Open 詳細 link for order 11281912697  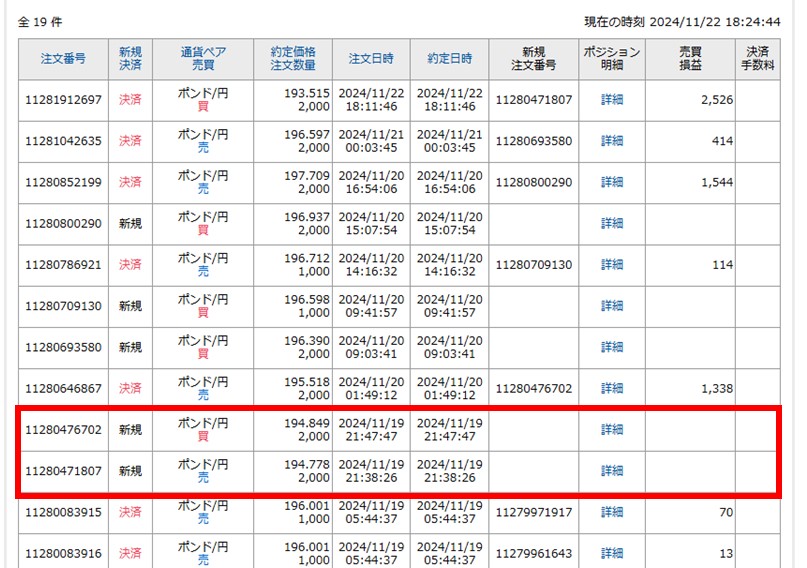tap(612, 100)
